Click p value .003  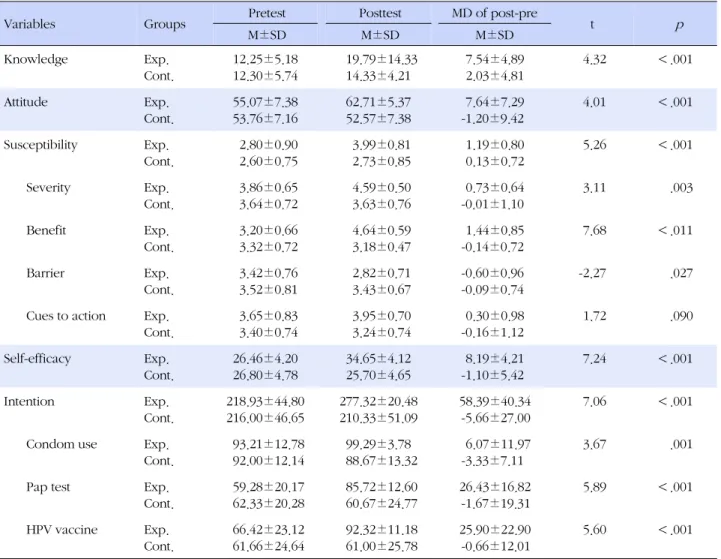[x=681, y=188]
